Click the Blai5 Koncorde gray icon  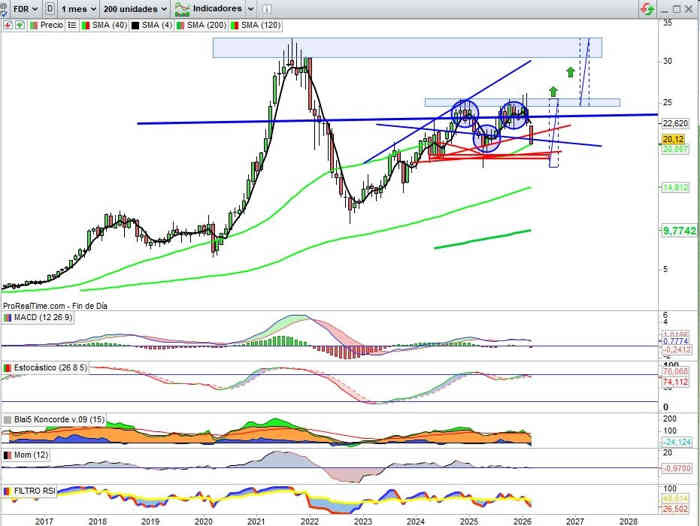(x=7, y=418)
